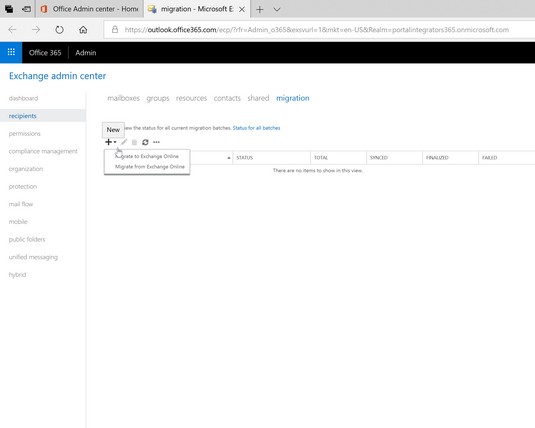
Task: Open a new browser tab
Action: pyautogui.click(x=260, y=9)
